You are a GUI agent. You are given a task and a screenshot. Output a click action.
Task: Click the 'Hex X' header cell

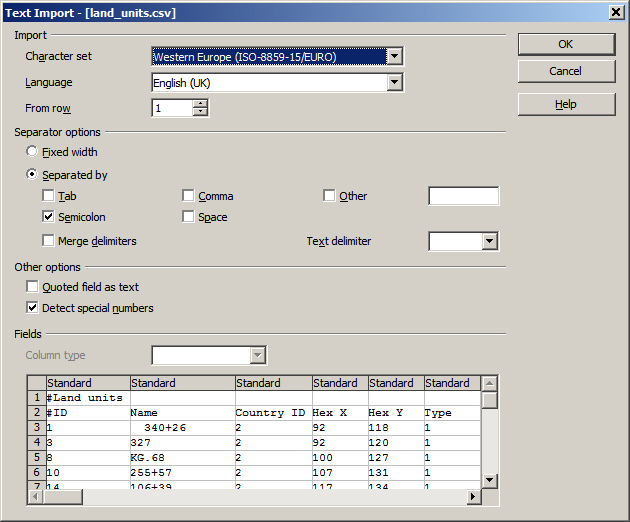tap(340, 413)
